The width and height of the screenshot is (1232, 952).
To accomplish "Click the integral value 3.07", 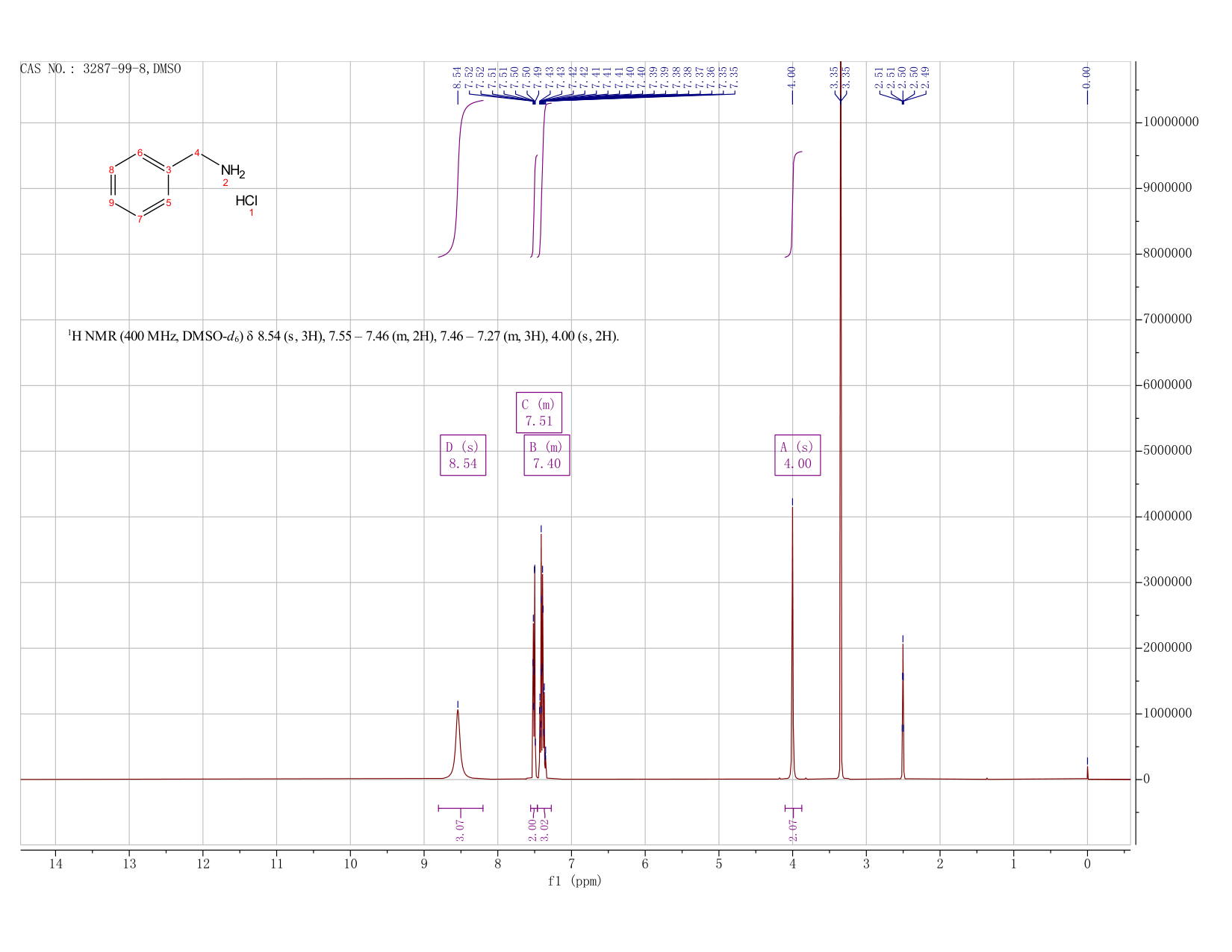I will [461, 830].
